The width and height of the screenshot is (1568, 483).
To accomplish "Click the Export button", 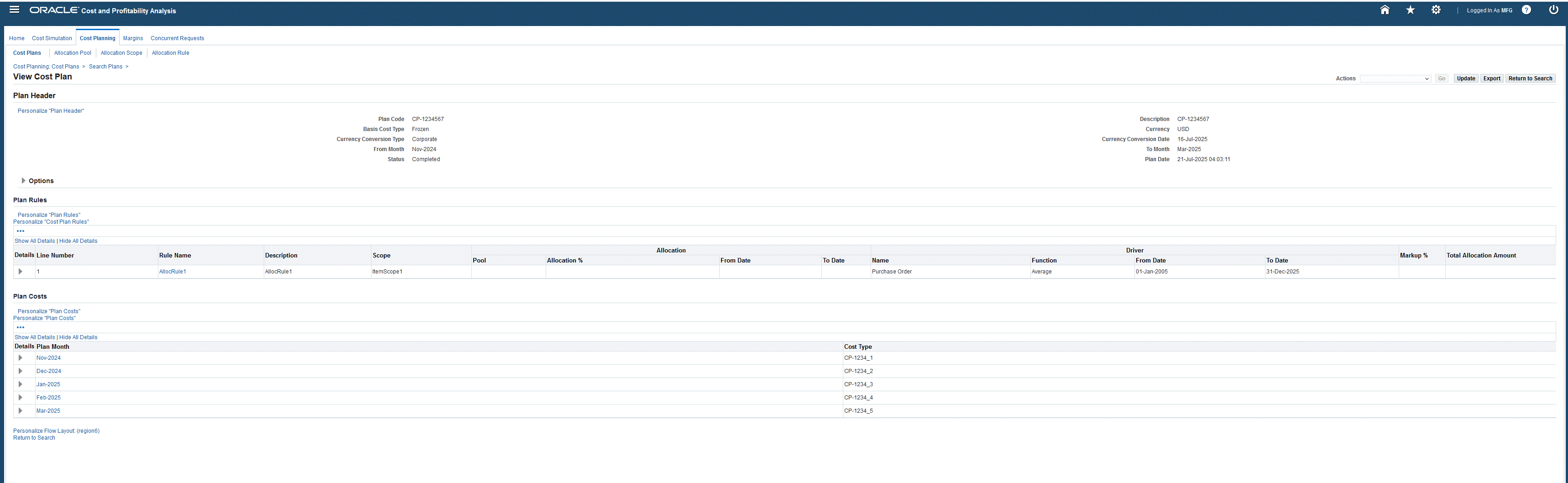I will point(1491,79).
